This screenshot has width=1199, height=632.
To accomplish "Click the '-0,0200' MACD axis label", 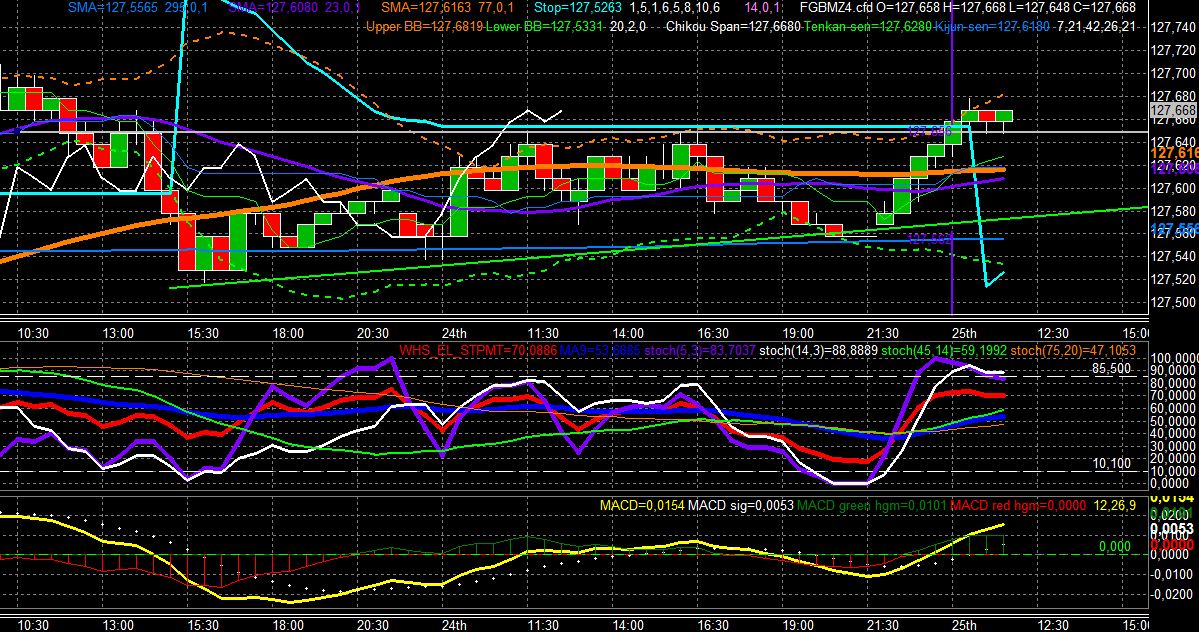I will [x=1173, y=594].
